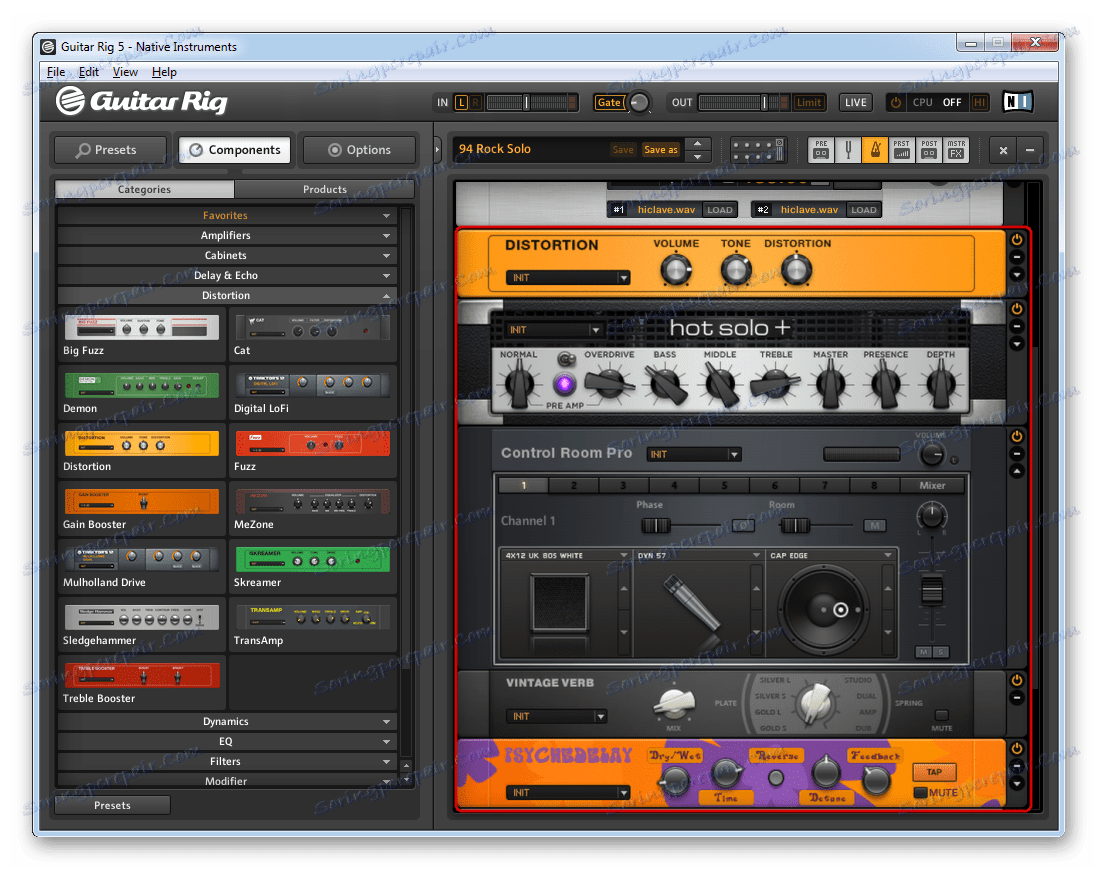Enable the output Limit
1098x870 pixels.
pyautogui.click(x=809, y=102)
